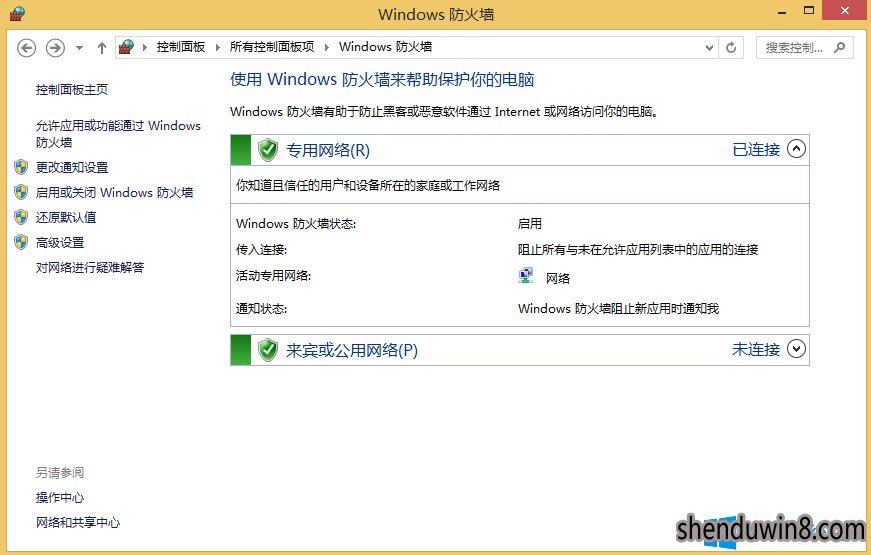
Task: Expand breadcrumb arrow after 控制面板
Action: tap(218, 47)
